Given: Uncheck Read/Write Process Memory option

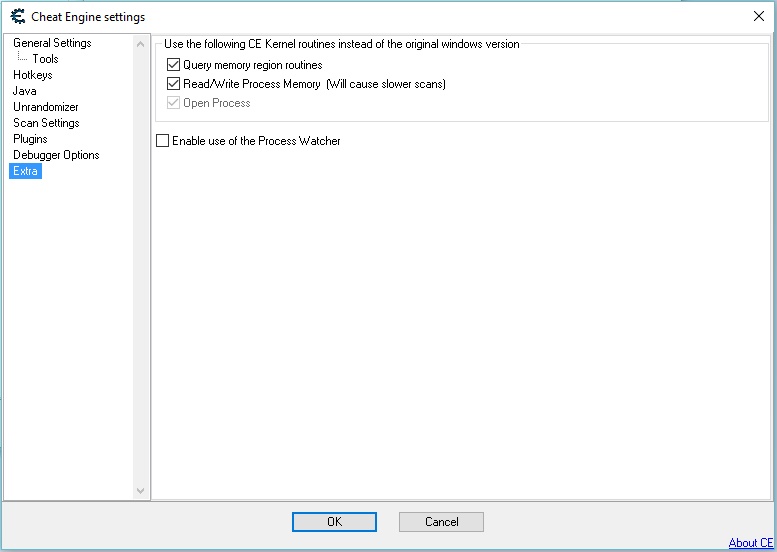Looking at the screenshot, I should [x=174, y=84].
